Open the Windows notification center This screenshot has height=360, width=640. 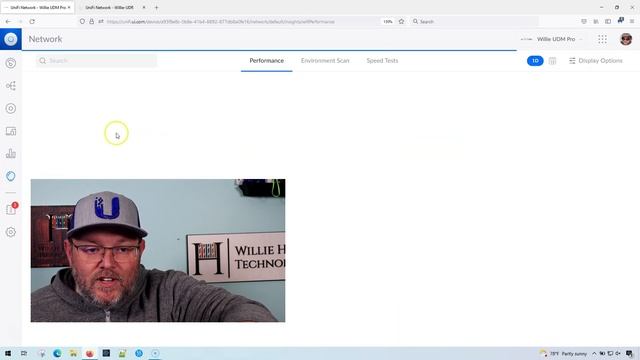tap(629, 353)
